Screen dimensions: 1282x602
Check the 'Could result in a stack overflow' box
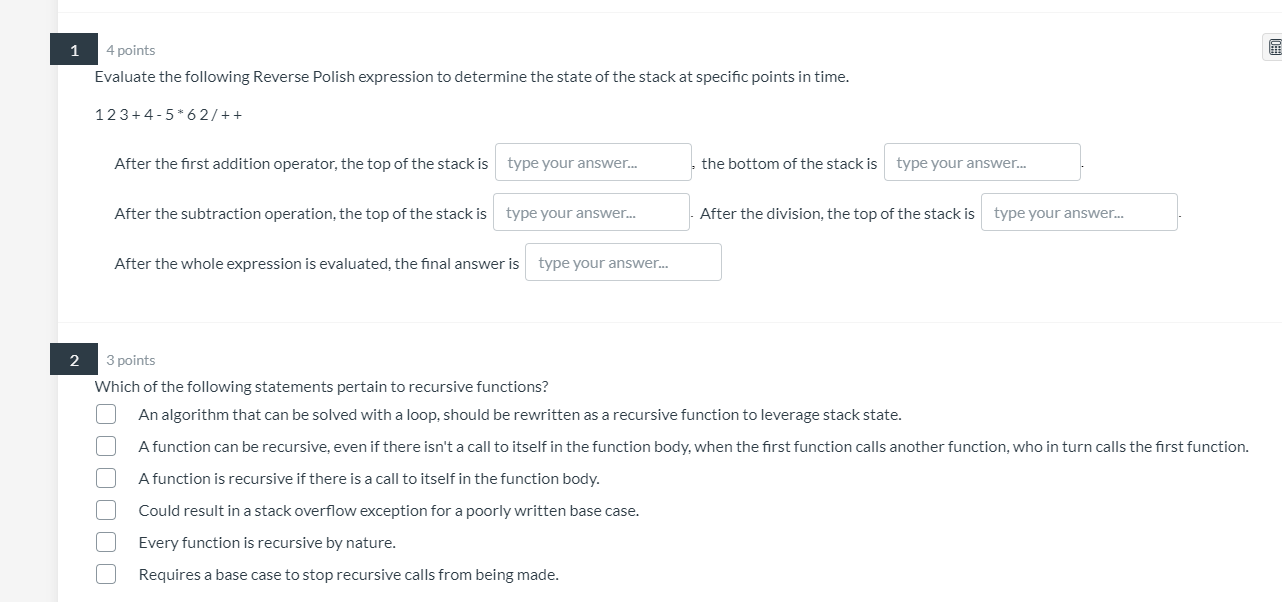click(x=106, y=510)
